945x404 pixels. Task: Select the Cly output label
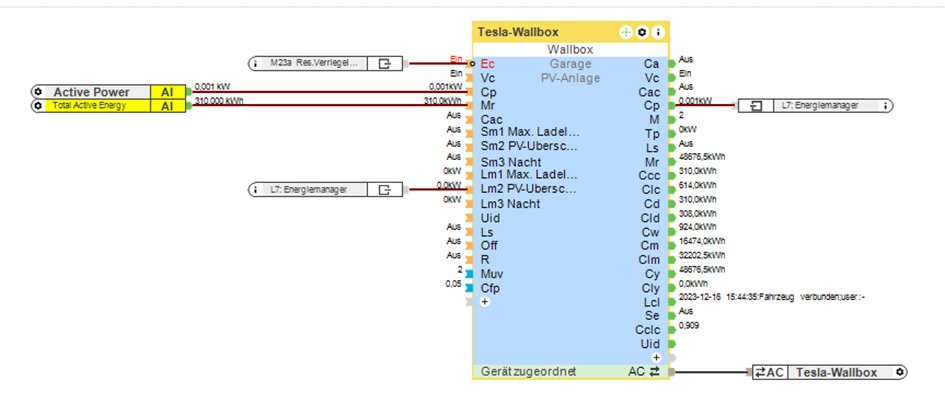(651, 288)
